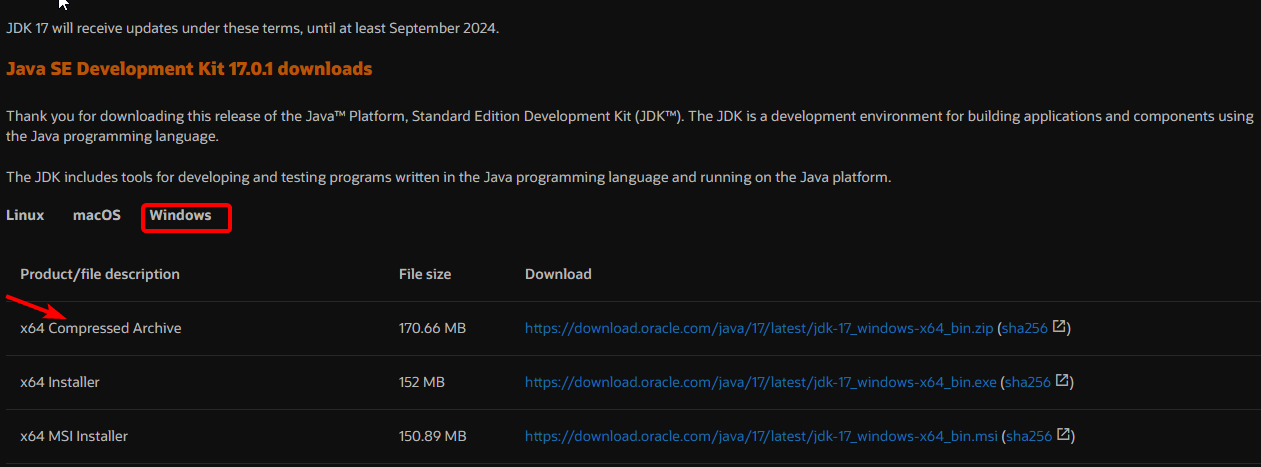
Task: Click external-link icon beside exe sha256
Action: click(x=1063, y=381)
